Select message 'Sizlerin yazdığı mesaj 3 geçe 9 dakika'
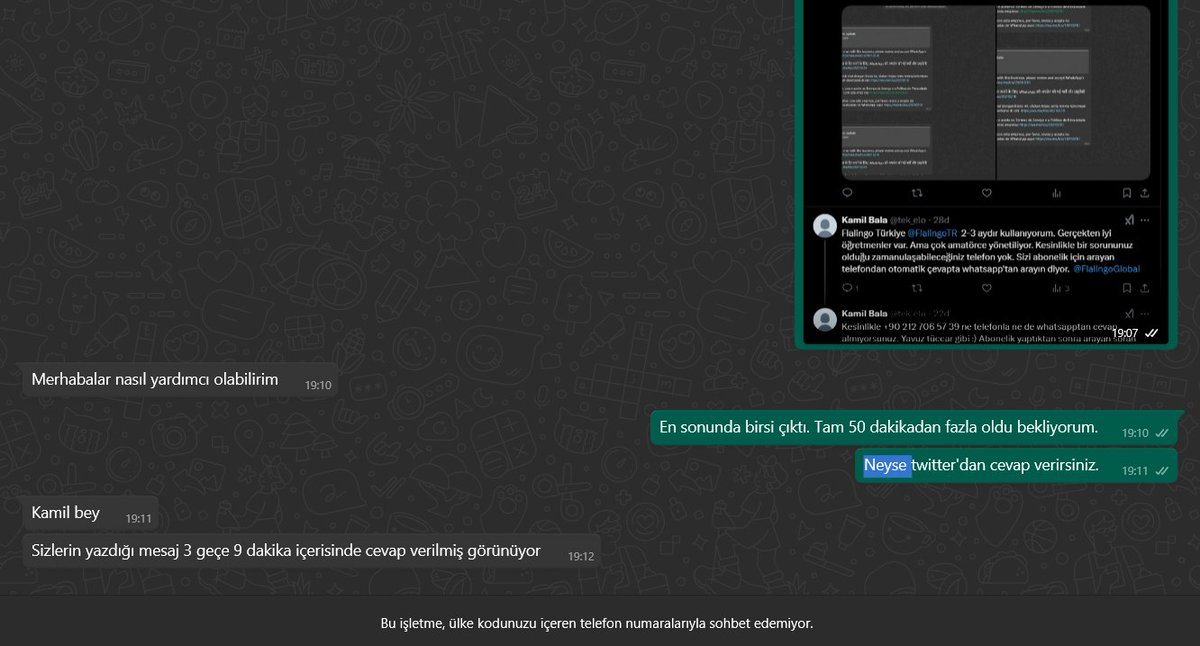The image size is (1200, 646). coord(311,550)
